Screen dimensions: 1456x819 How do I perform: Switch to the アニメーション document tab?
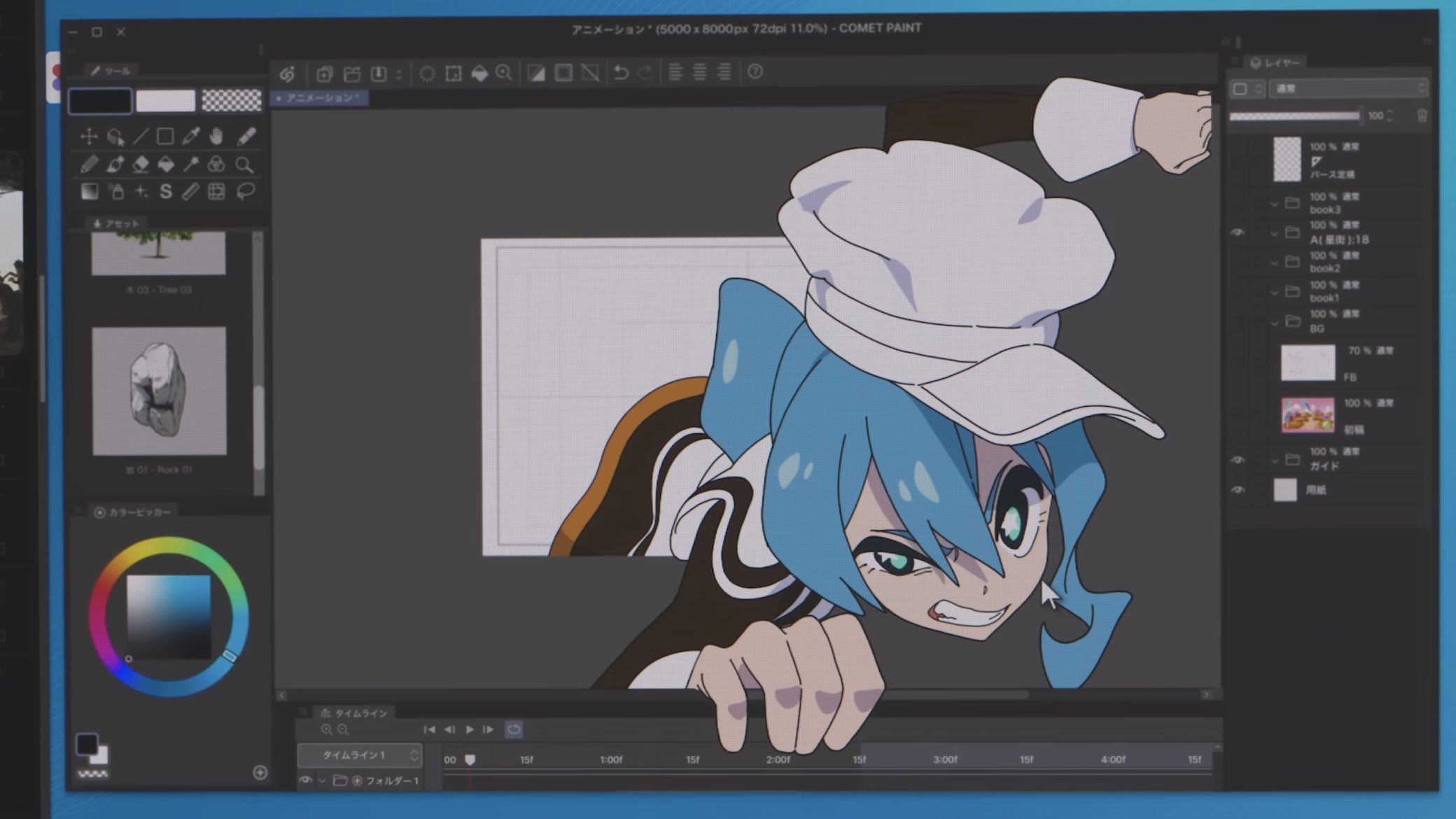tap(319, 98)
